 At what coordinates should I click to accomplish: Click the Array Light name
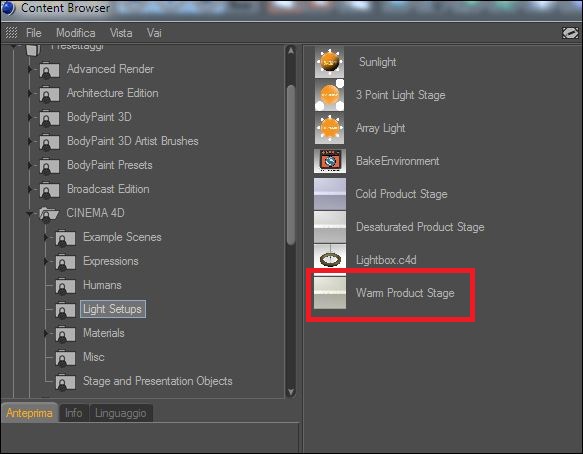point(380,128)
